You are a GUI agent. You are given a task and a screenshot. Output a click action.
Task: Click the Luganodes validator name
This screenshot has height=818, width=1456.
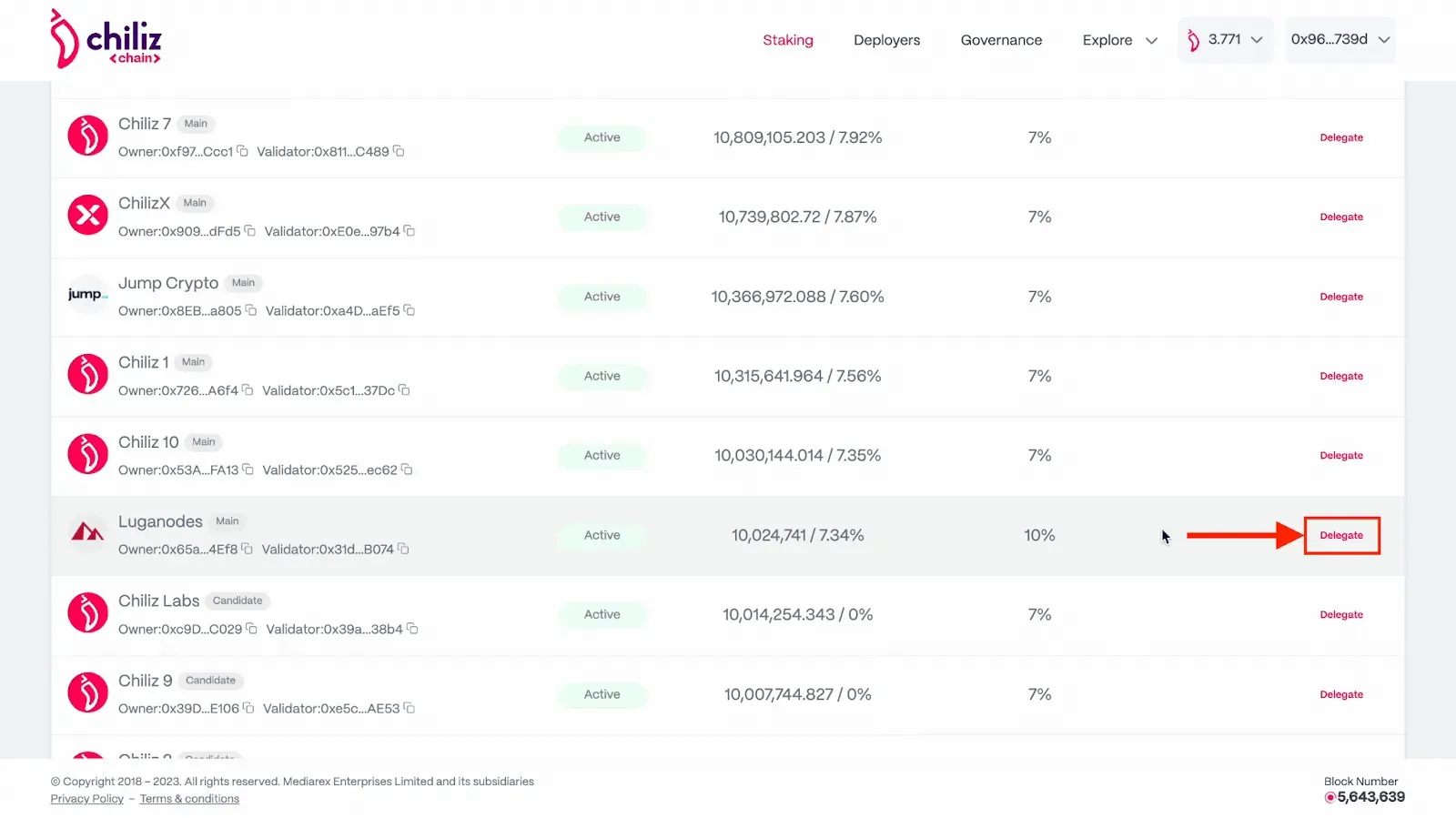pyautogui.click(x=160, y=521)
